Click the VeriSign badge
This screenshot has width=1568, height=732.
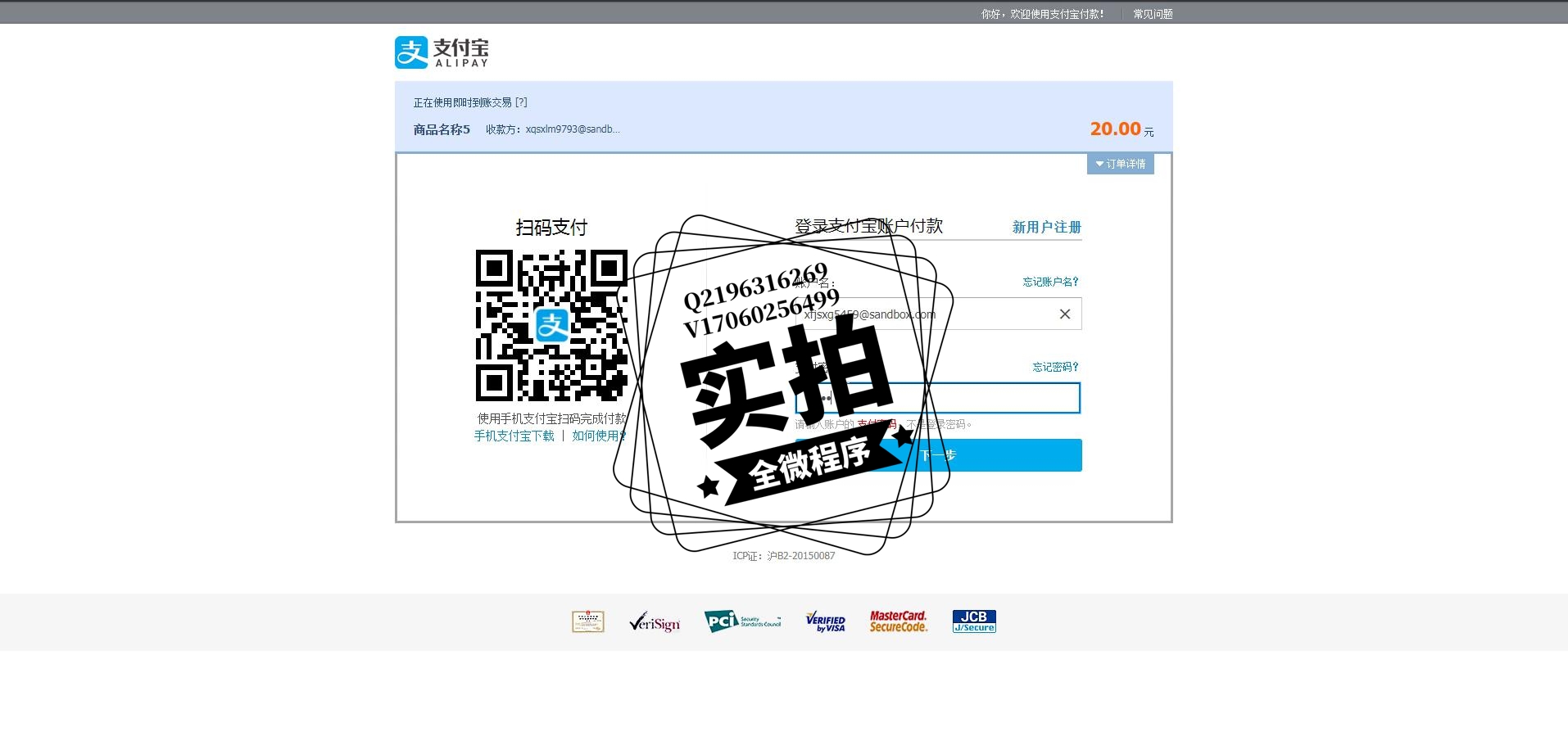pyautogui.click(x=655, y=622)
